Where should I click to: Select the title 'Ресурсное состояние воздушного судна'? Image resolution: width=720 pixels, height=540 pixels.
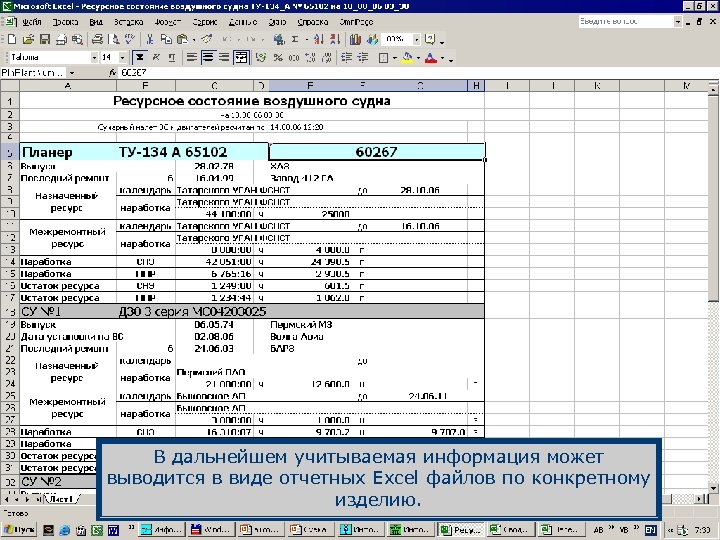click(252, 101)
